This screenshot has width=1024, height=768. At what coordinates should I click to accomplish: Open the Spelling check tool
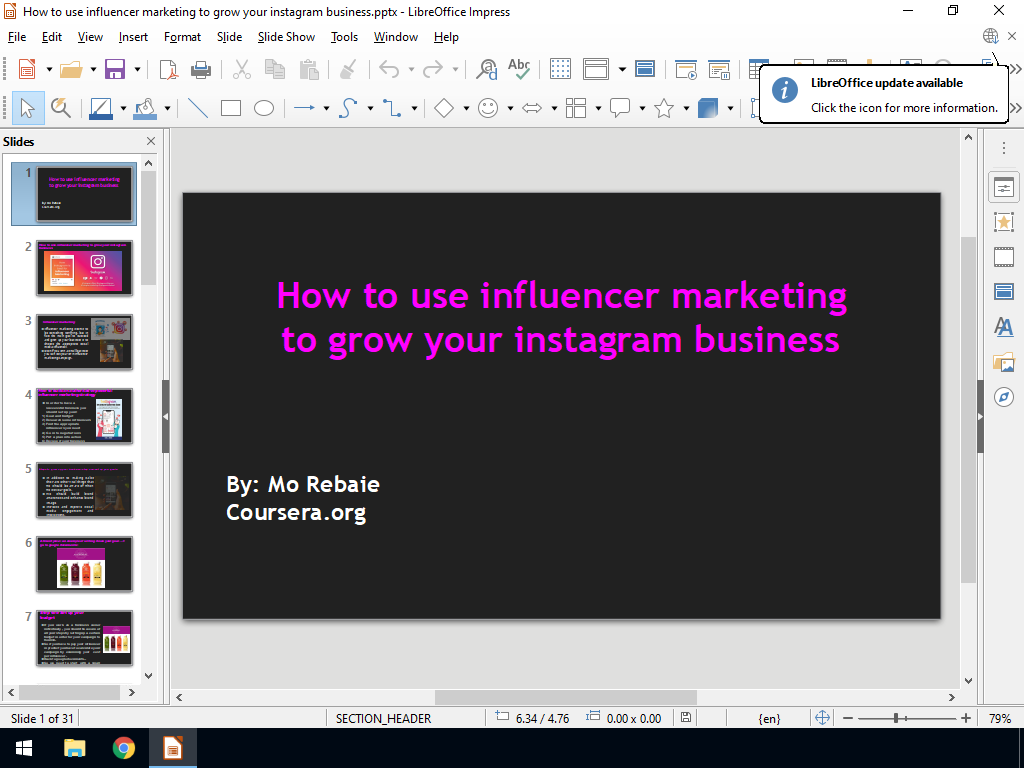519,69
